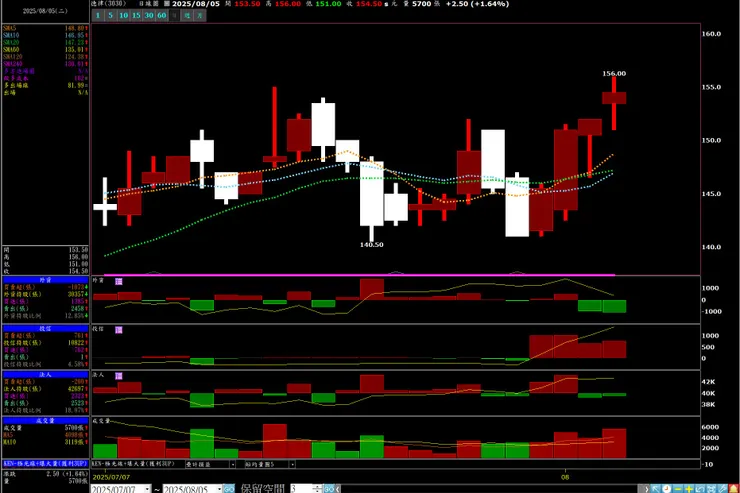Select the 10-minute timeframe button
Screen dimensions: 740x493
click(x=123, y=16)
